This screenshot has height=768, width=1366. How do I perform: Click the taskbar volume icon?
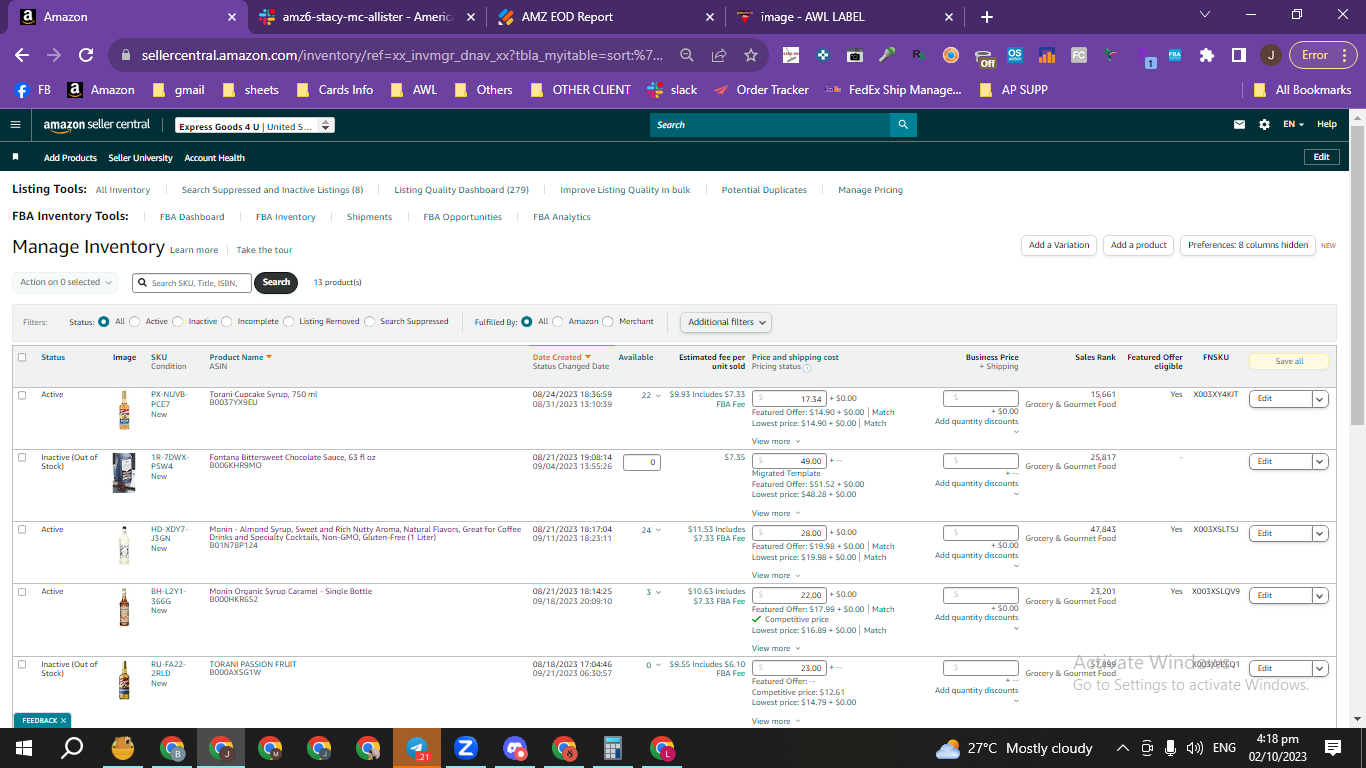click(1193, 748)
